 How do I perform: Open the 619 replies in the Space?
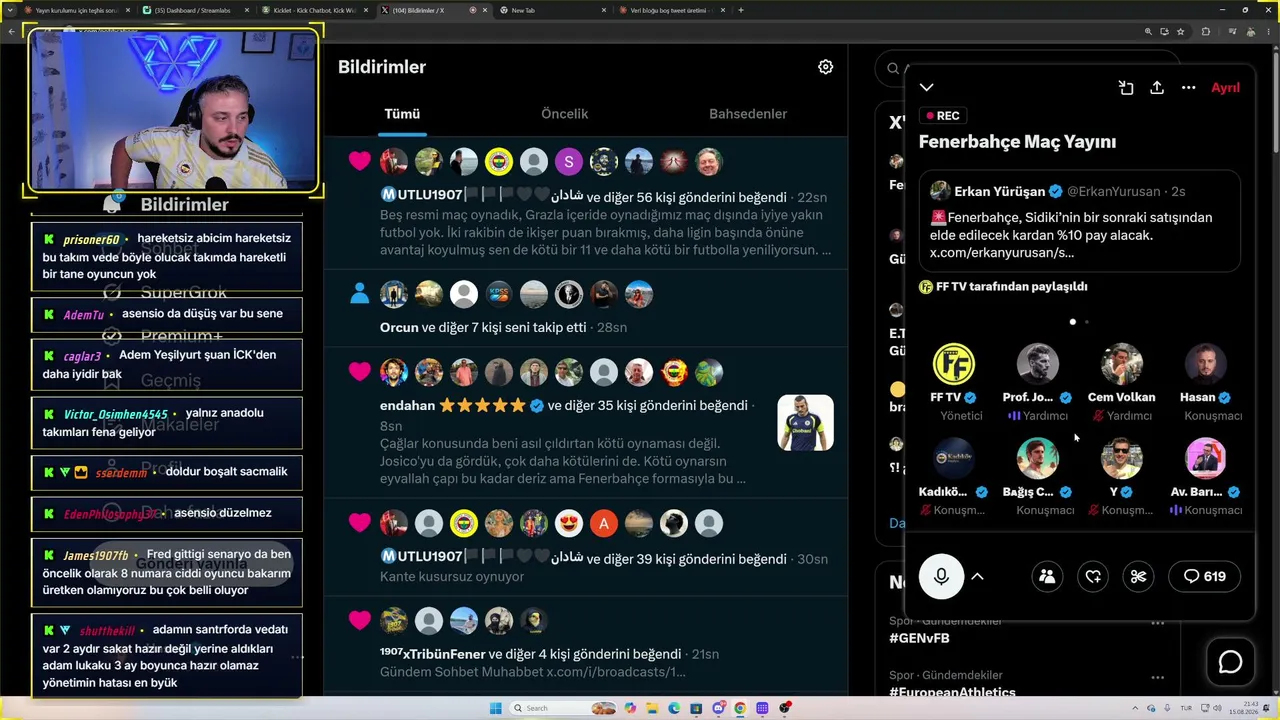click(1204, 576)
